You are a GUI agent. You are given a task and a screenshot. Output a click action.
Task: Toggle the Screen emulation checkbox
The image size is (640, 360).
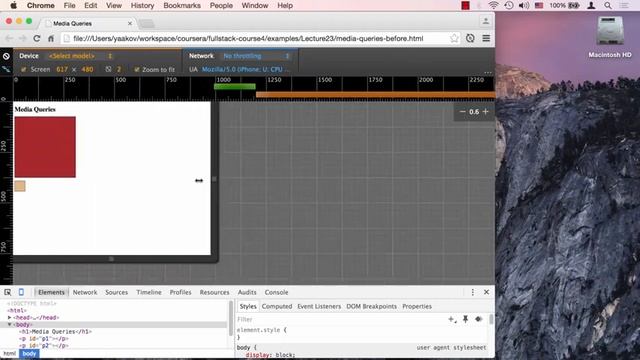point(24,69)
